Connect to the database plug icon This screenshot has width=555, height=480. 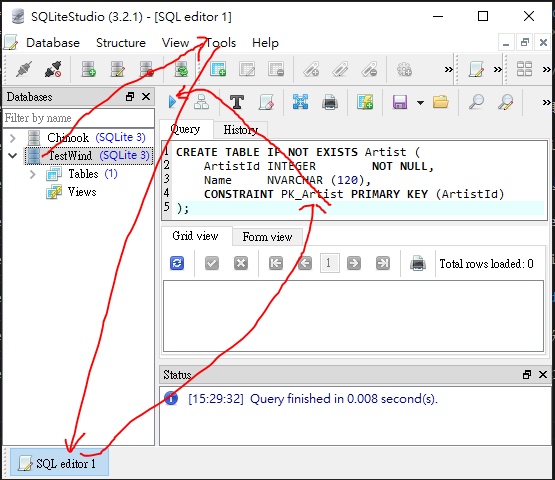pyautogui.click(x=24, y=69)
